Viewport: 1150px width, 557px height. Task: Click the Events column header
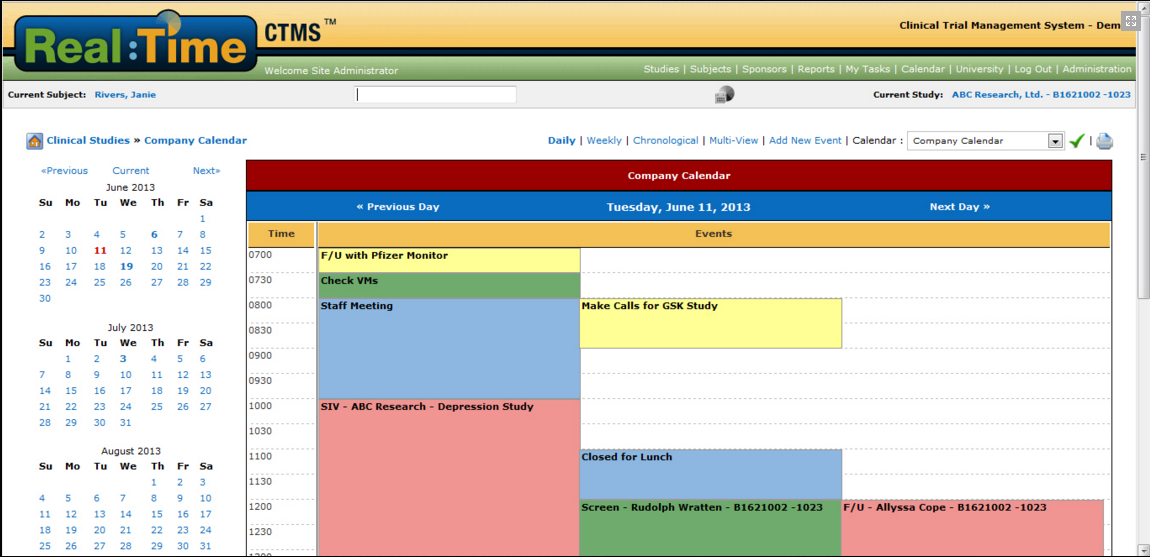coord(714,234)
